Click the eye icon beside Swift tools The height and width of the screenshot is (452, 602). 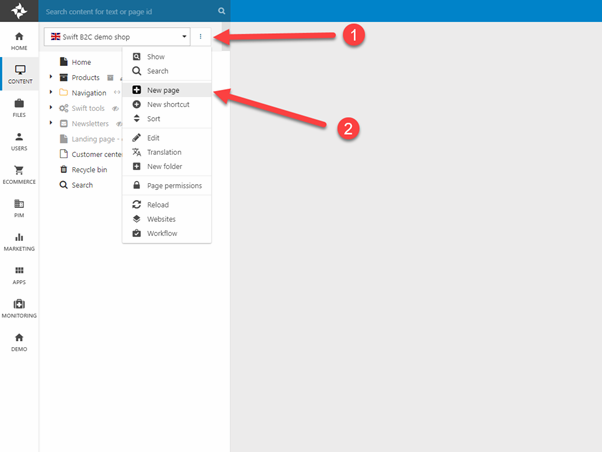(x=115, y=108)
